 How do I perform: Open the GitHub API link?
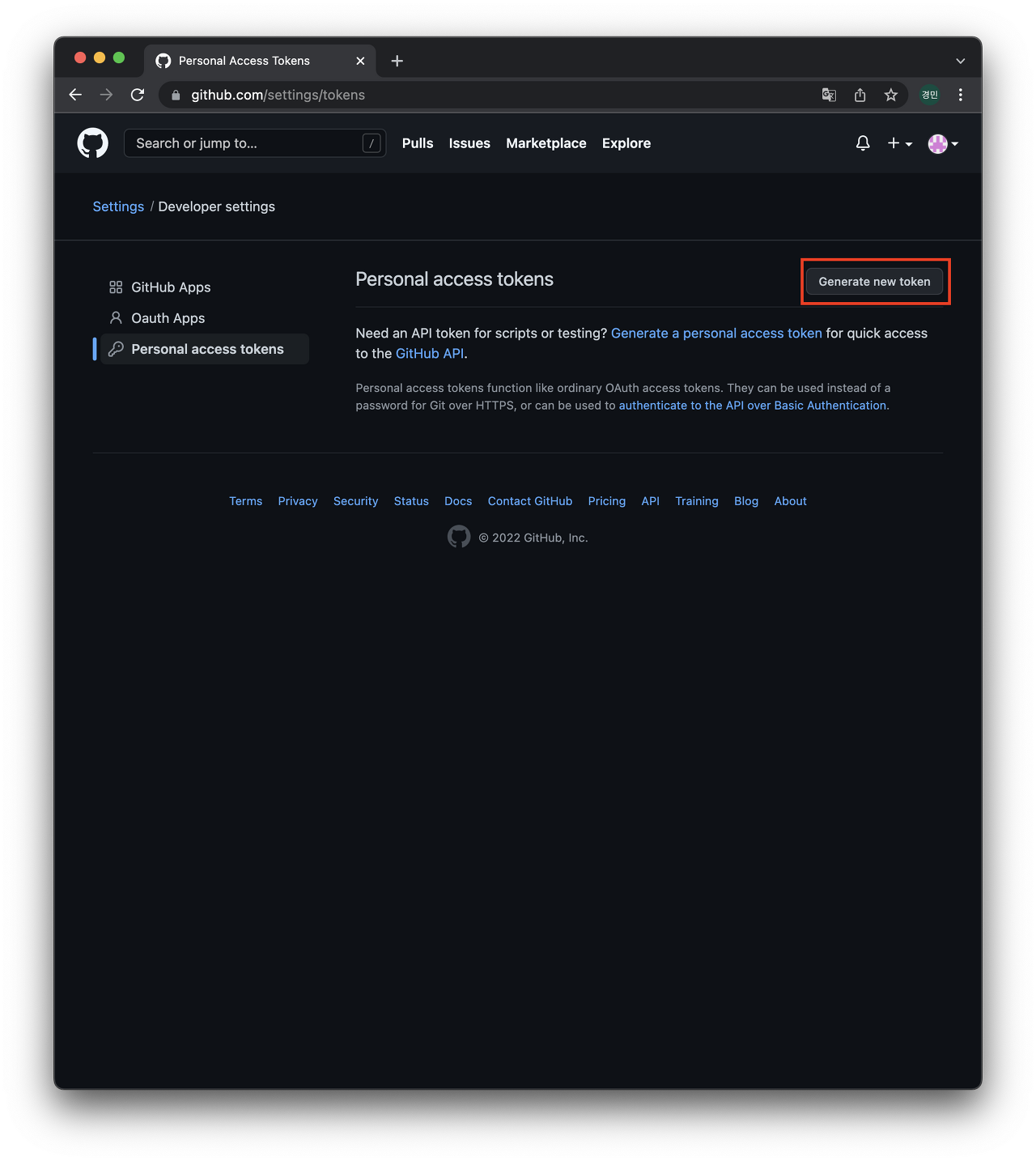tap(430, 353)
